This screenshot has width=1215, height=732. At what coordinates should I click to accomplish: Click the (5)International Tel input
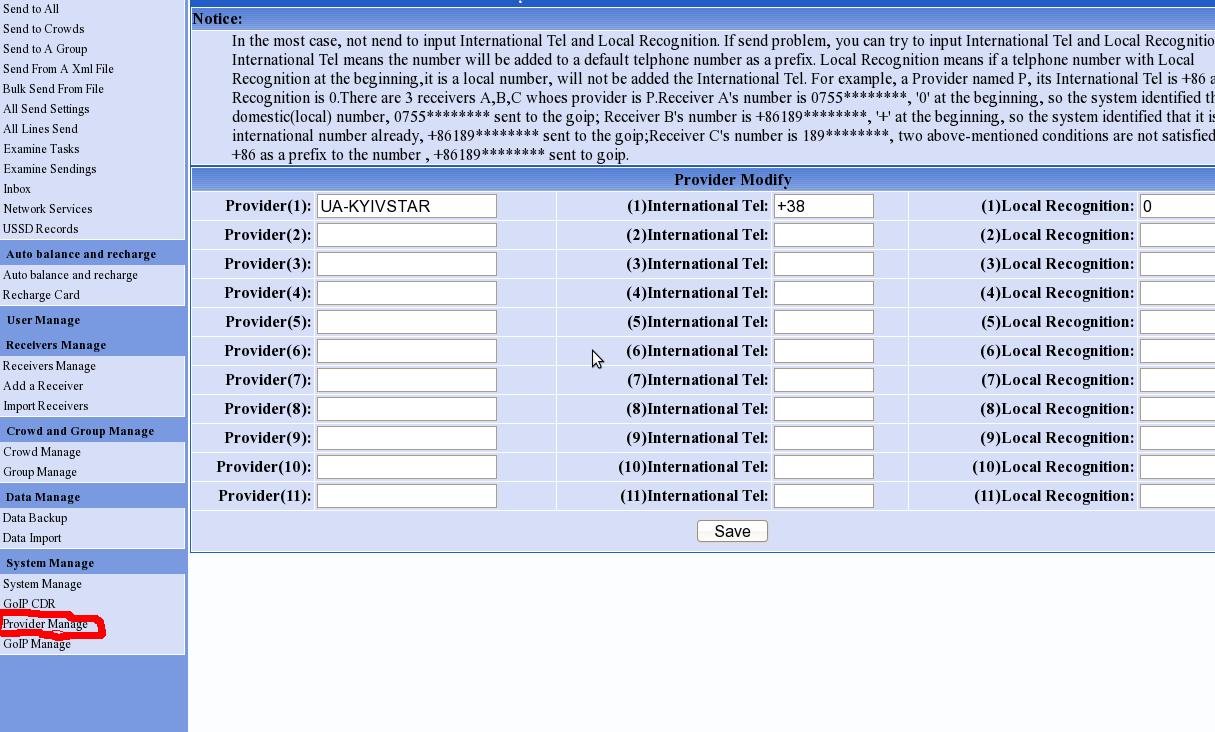click(x=823, y=322)
